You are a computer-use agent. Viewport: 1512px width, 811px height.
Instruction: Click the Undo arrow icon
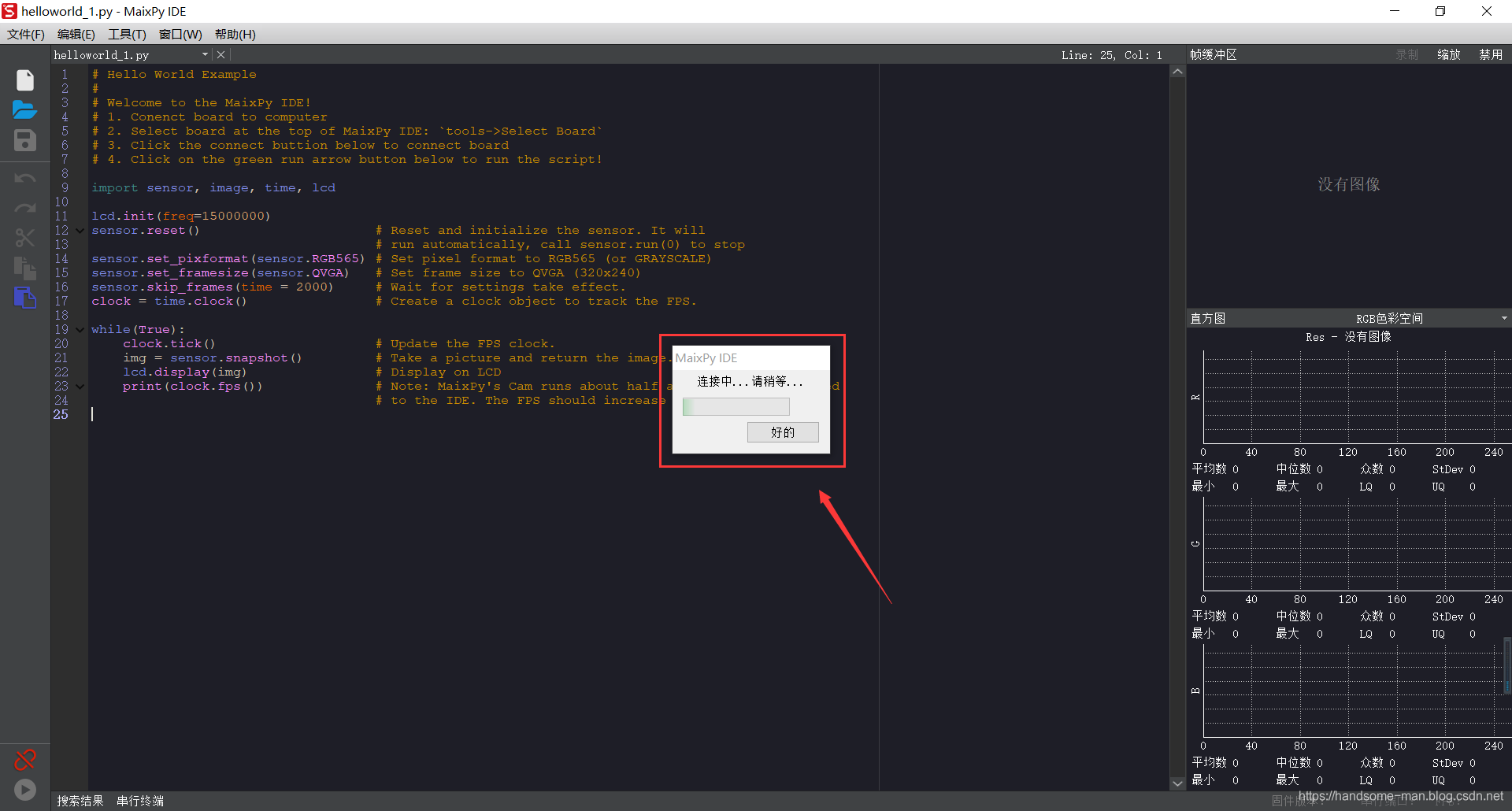click(x=25, y=179)
